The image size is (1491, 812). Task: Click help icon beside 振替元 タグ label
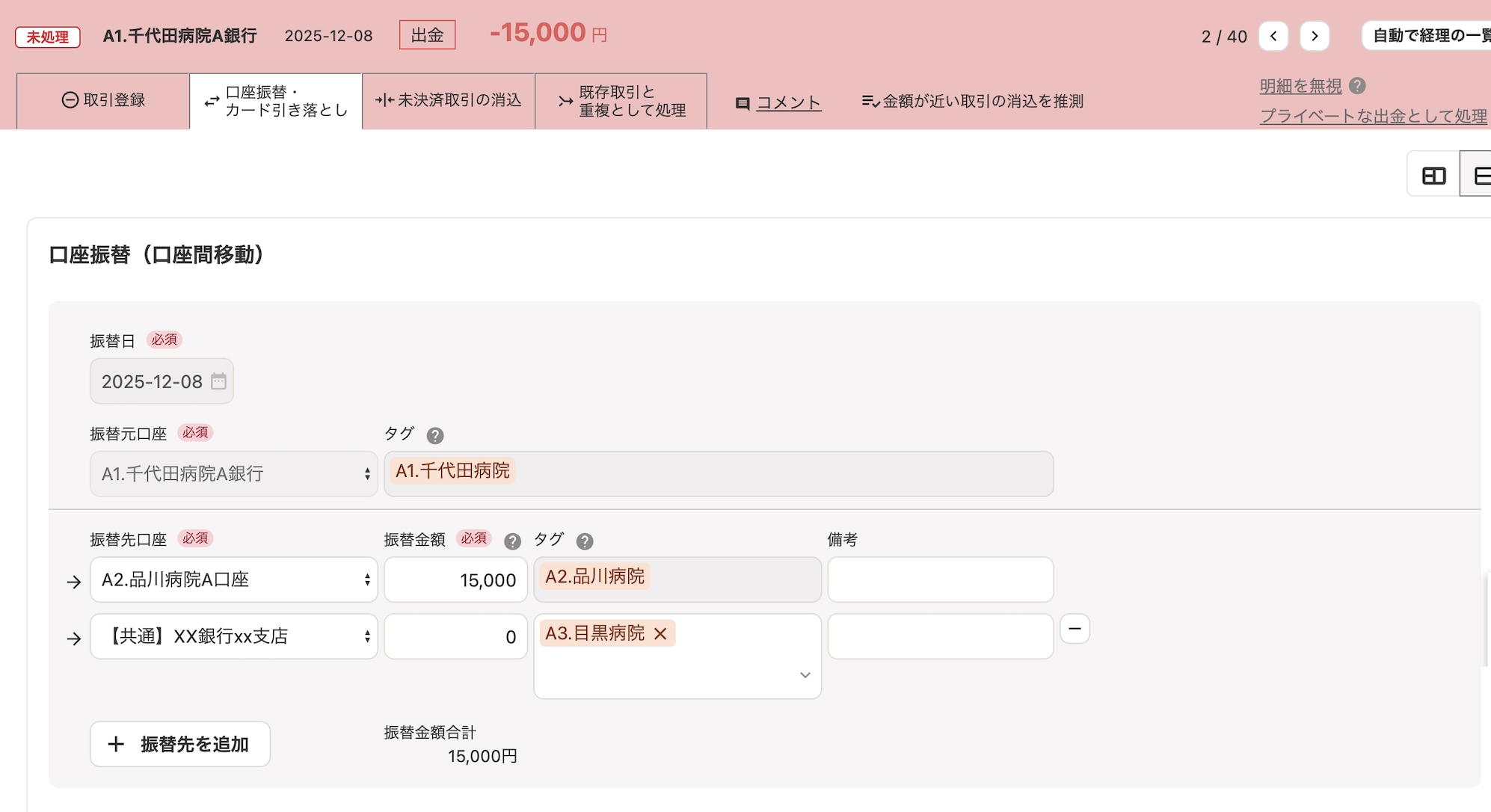(435, 435)
